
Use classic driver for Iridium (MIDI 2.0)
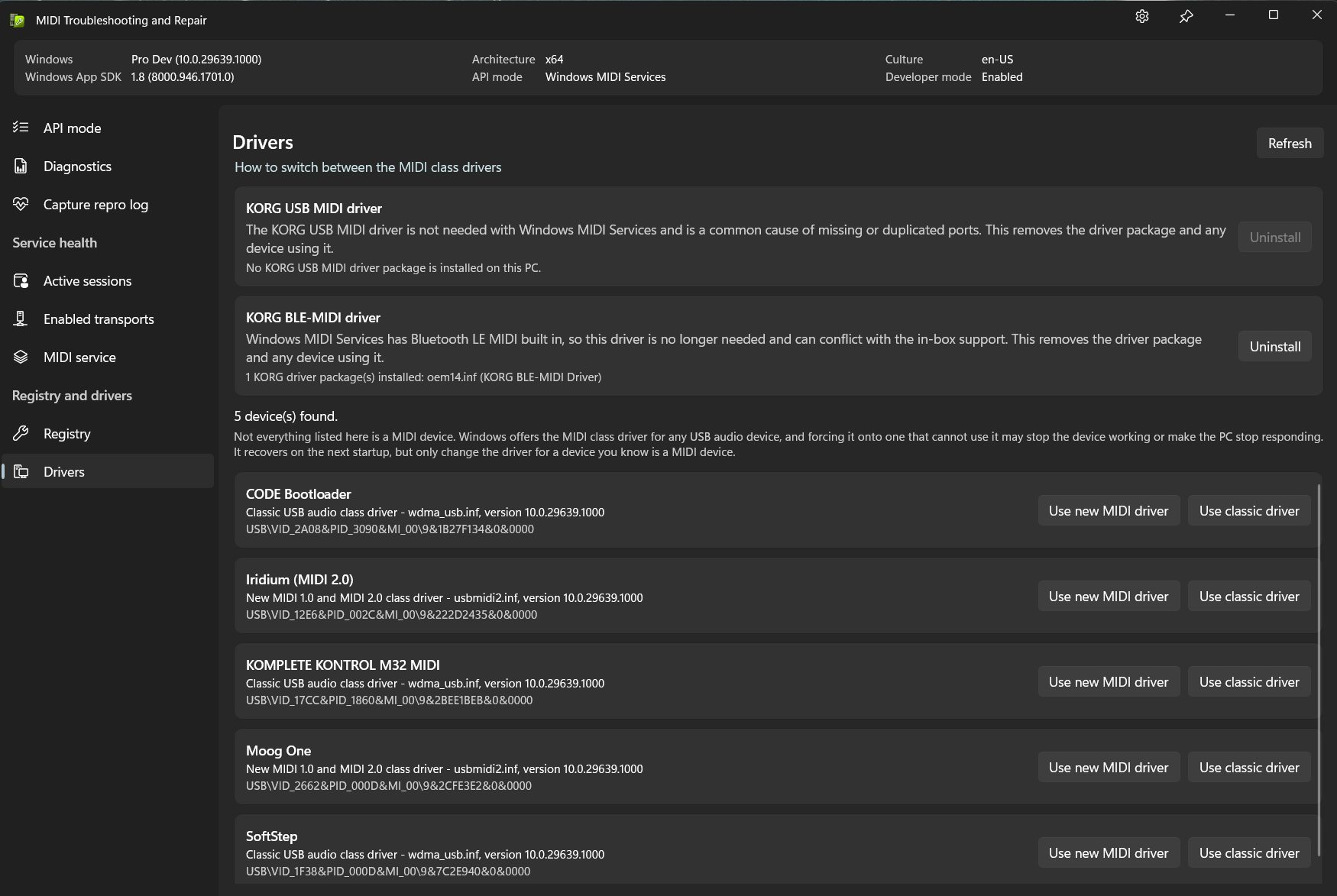[x=1249, y=597]
